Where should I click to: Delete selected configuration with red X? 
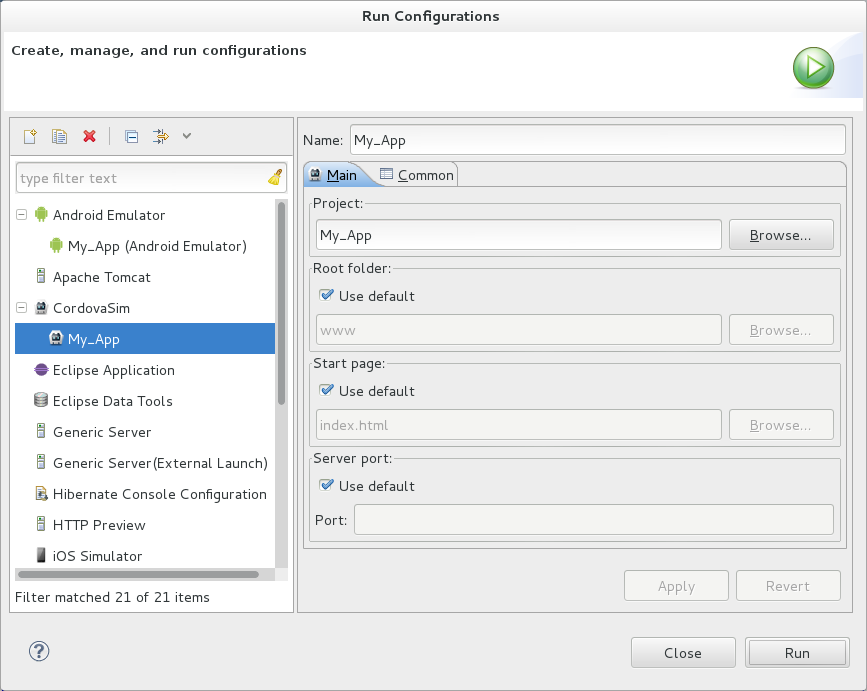(89, 136)
